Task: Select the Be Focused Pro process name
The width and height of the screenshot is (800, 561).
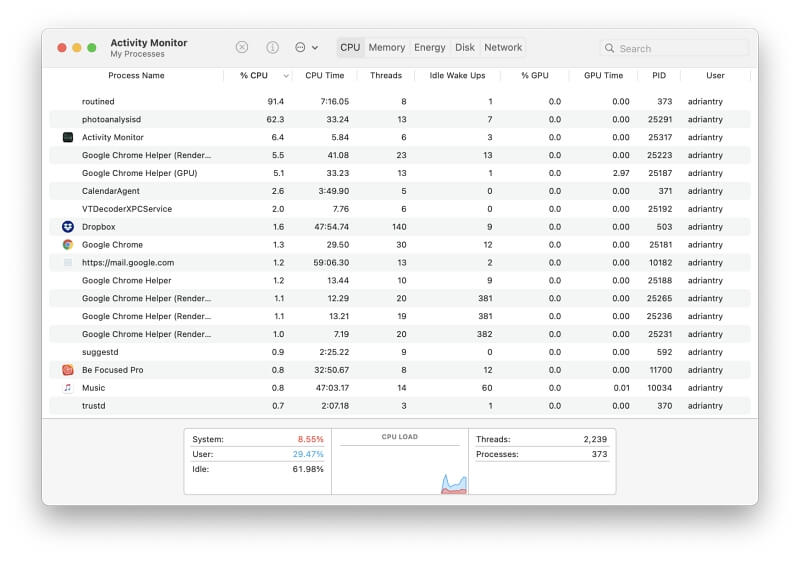Action: 112,370
